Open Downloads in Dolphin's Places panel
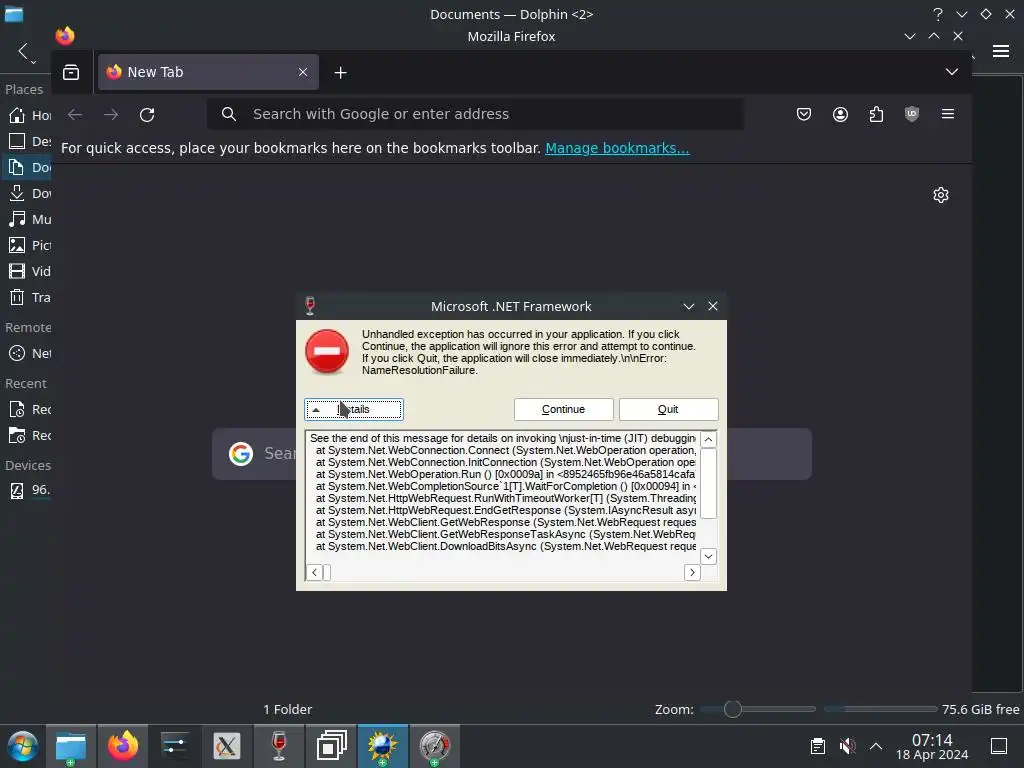This screenshot has width=1024, height=768. 29,193
